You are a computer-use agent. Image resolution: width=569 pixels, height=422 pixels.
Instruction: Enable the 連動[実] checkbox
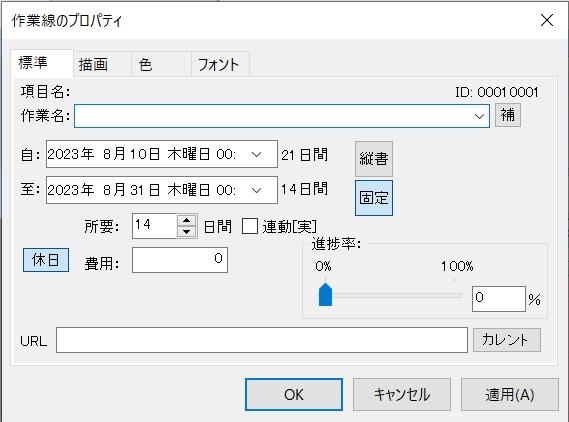250,226
